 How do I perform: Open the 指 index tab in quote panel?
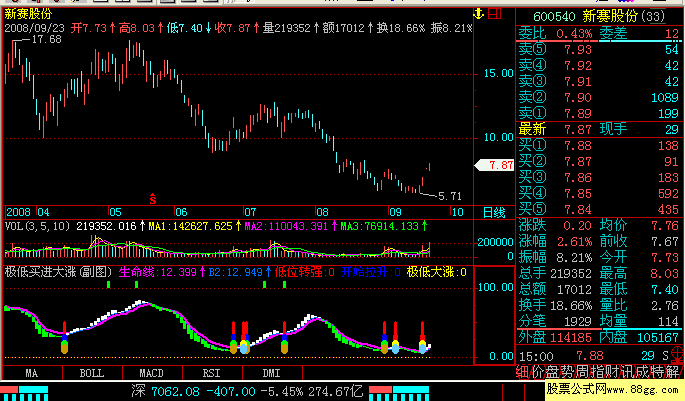click(x=597, y=372)
